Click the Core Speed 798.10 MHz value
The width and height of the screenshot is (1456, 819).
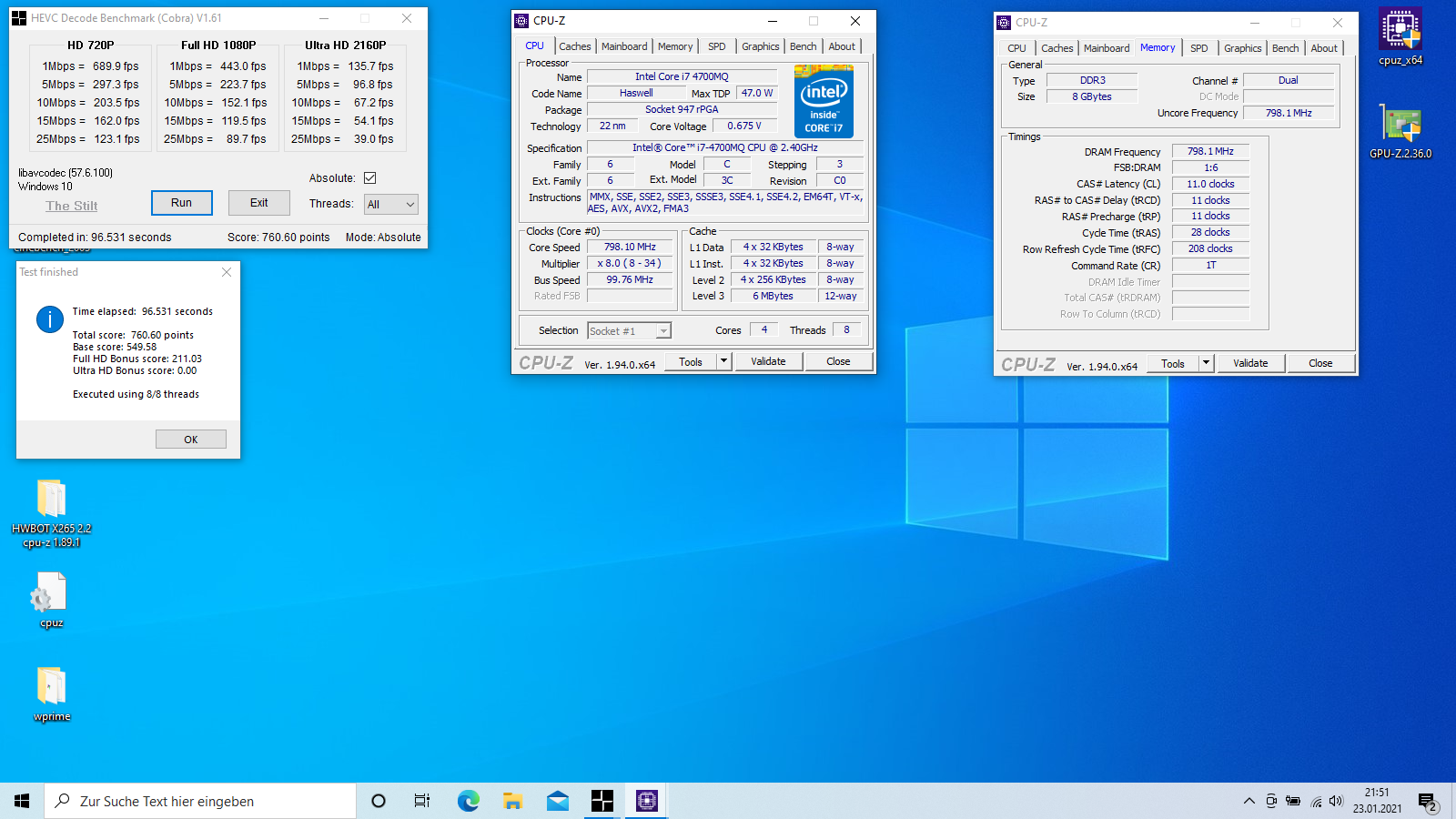tap(630, 248)
